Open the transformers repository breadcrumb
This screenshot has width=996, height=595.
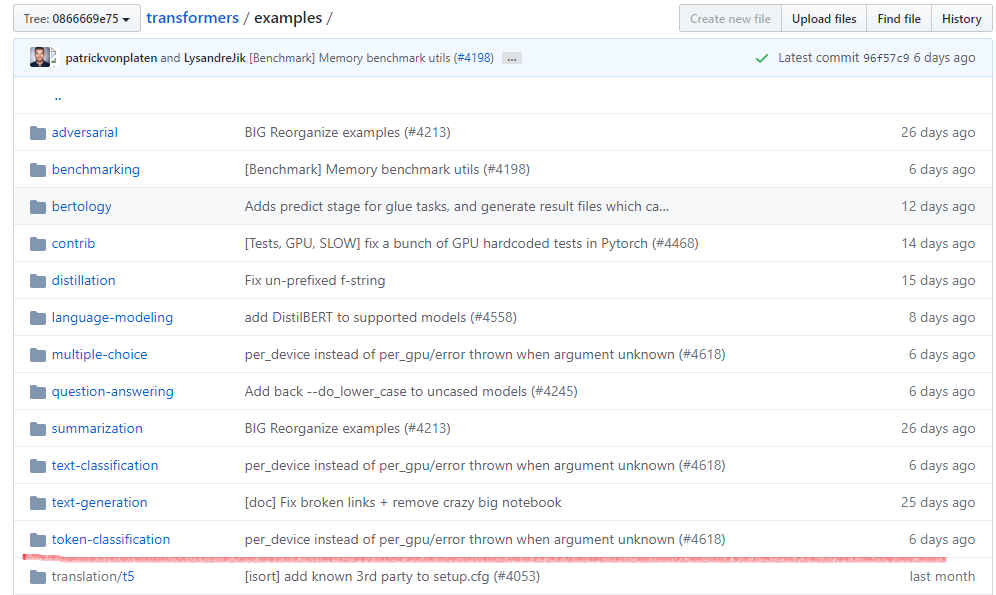(192, 18)
